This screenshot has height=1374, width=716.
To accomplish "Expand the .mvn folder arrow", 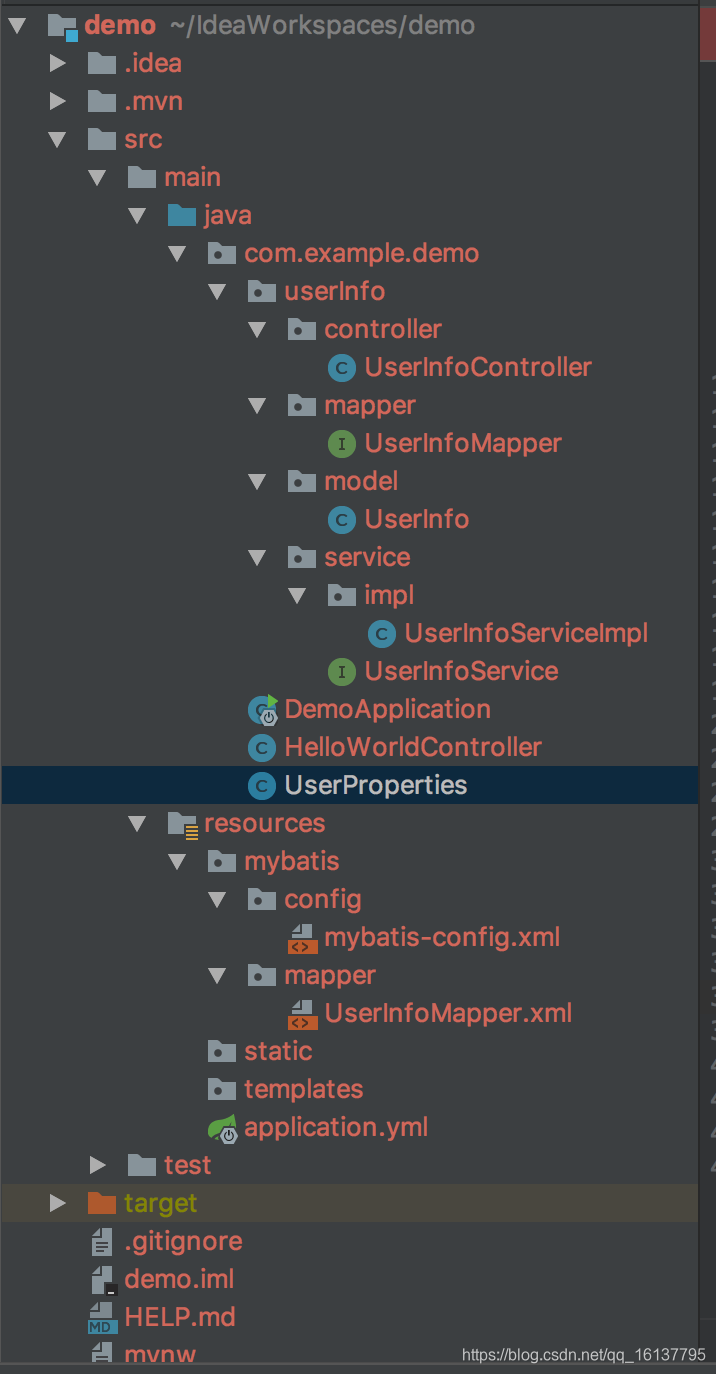I will (x=58, y=101).
